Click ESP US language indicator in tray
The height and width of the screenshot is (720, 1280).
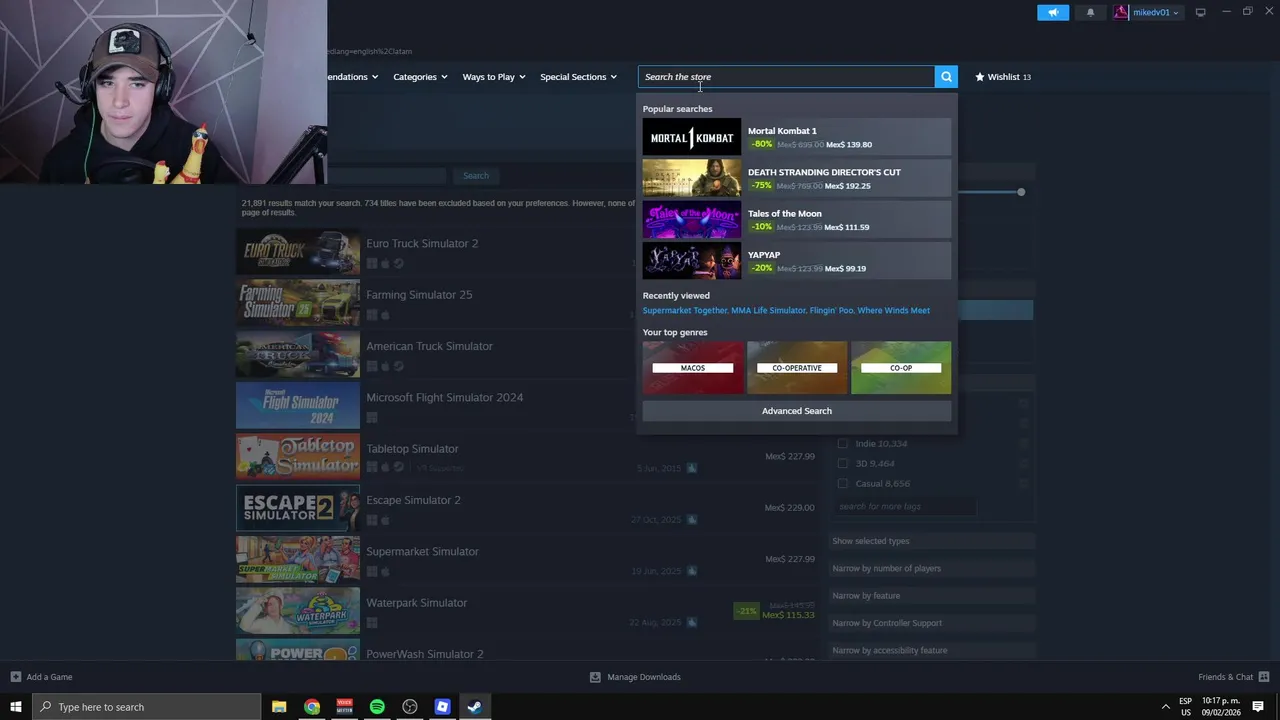pos(1185,707)
